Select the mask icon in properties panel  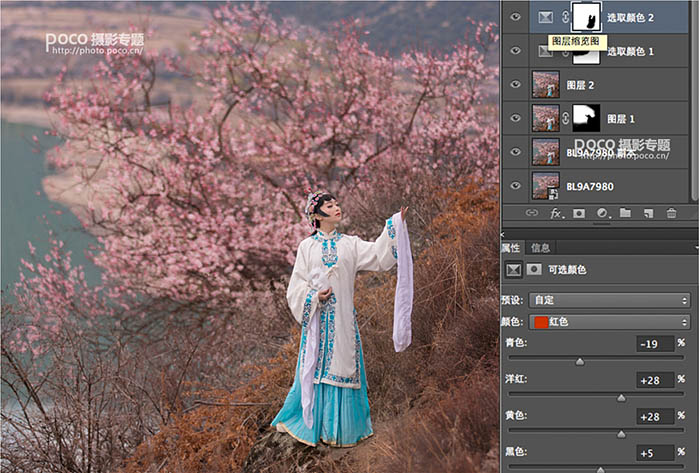pos(534,270)
